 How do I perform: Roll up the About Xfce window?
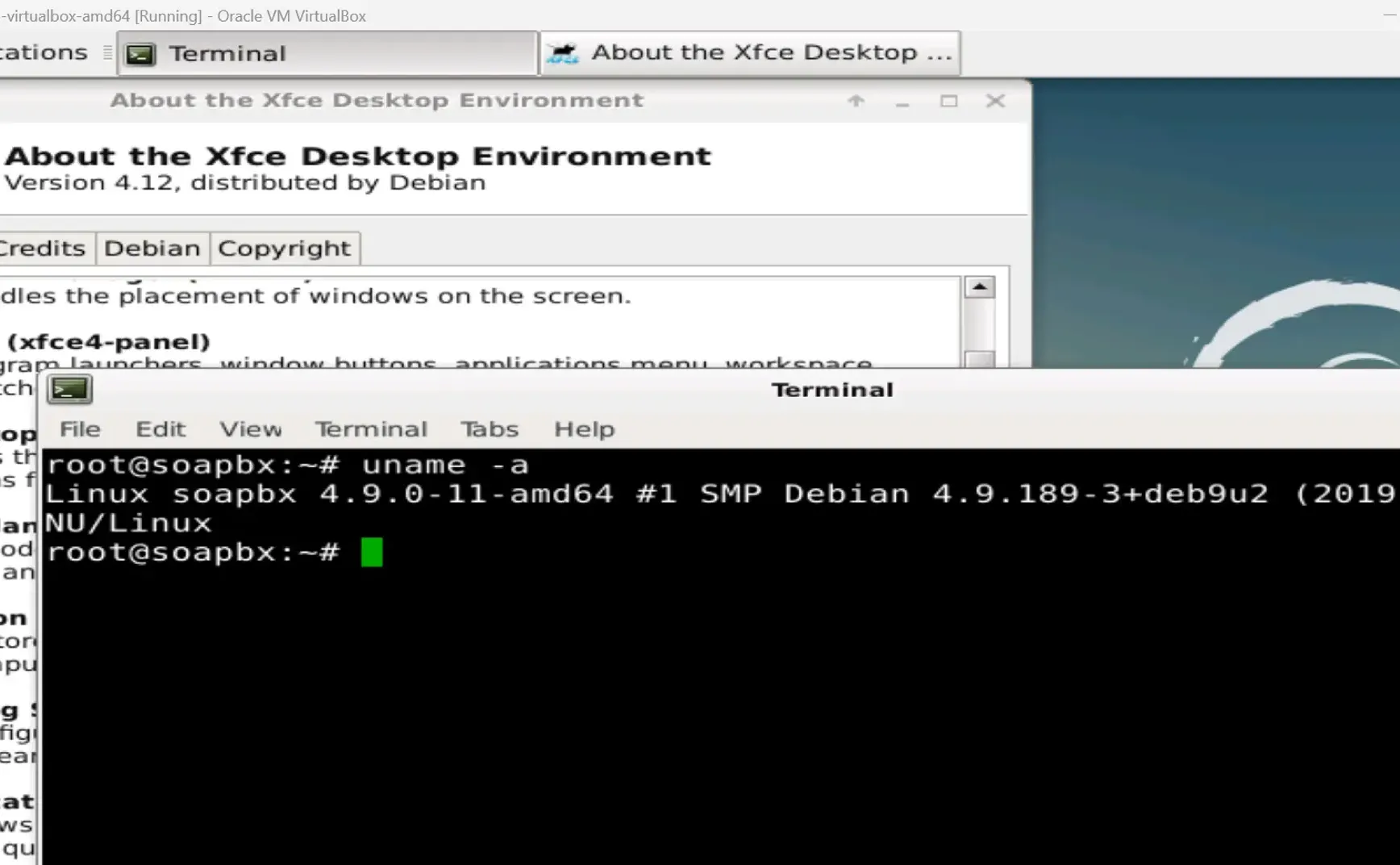856,101
